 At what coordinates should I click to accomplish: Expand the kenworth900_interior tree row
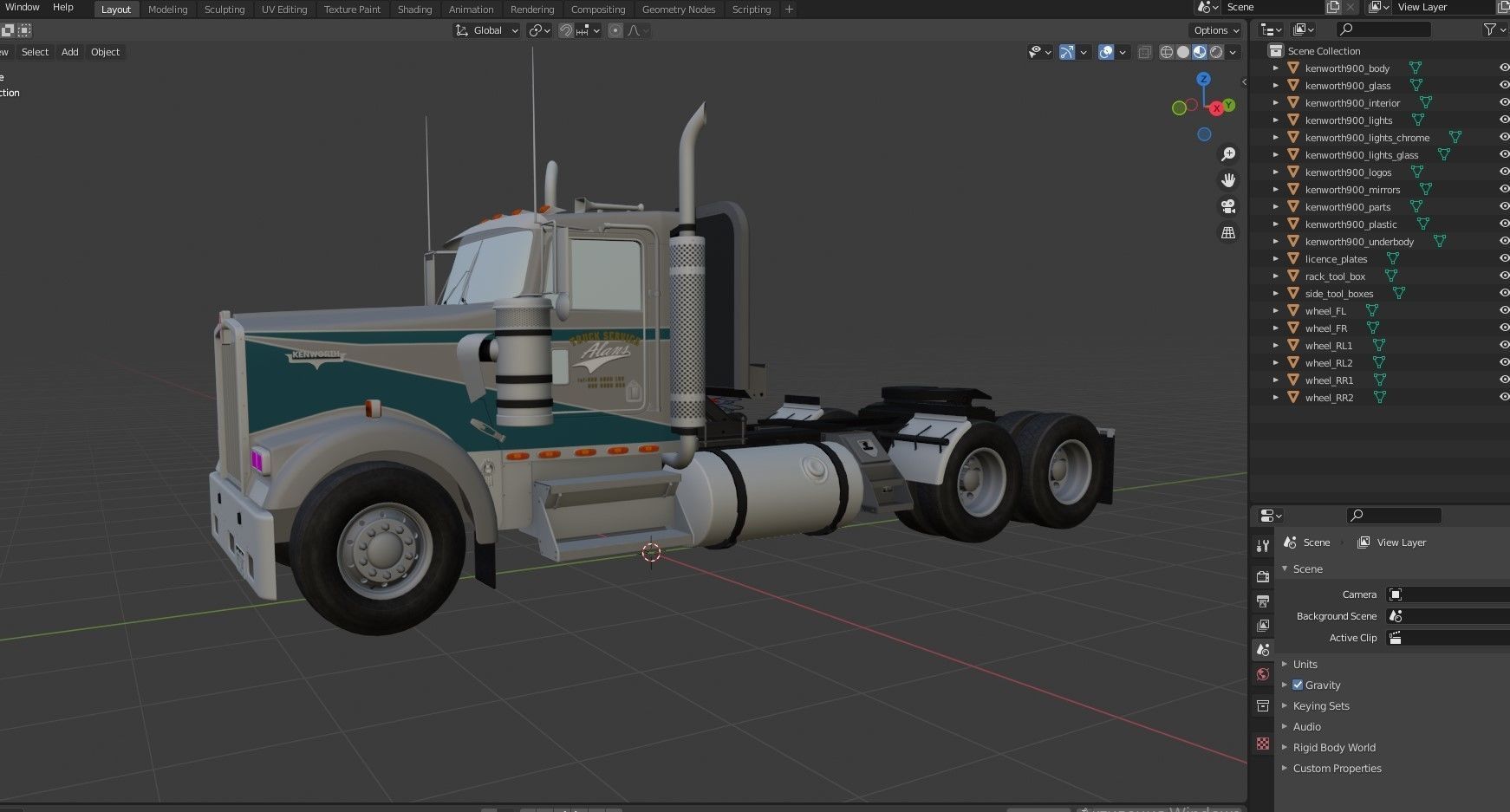pos(1275,102)
